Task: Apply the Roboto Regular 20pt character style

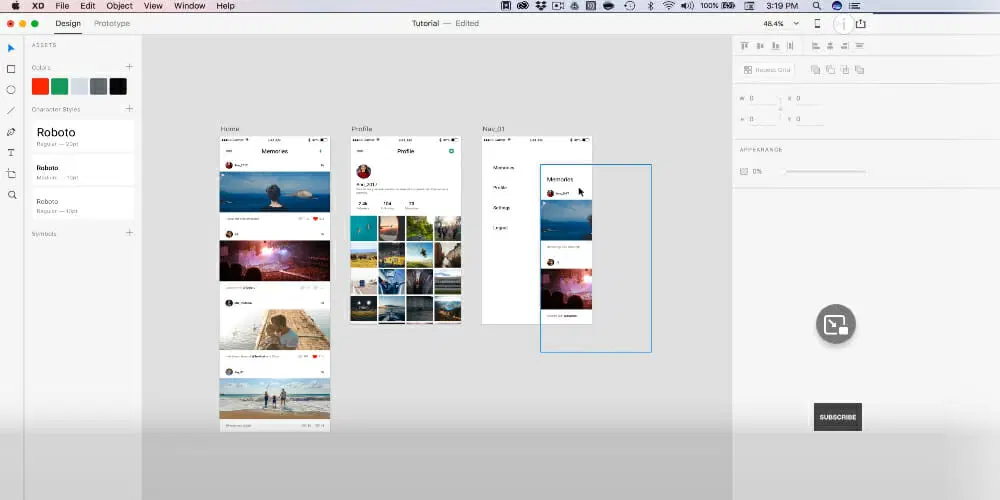Action: (83, 136)
